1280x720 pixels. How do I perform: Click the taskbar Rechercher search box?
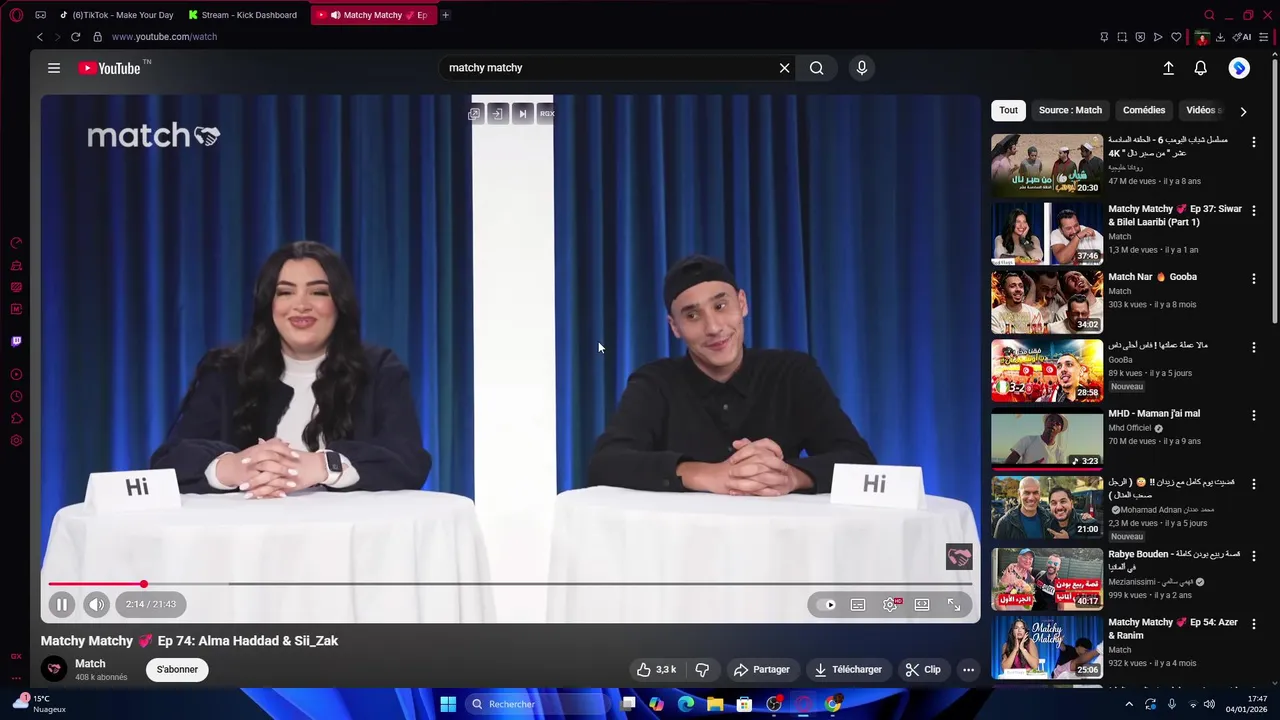[538, 704]
